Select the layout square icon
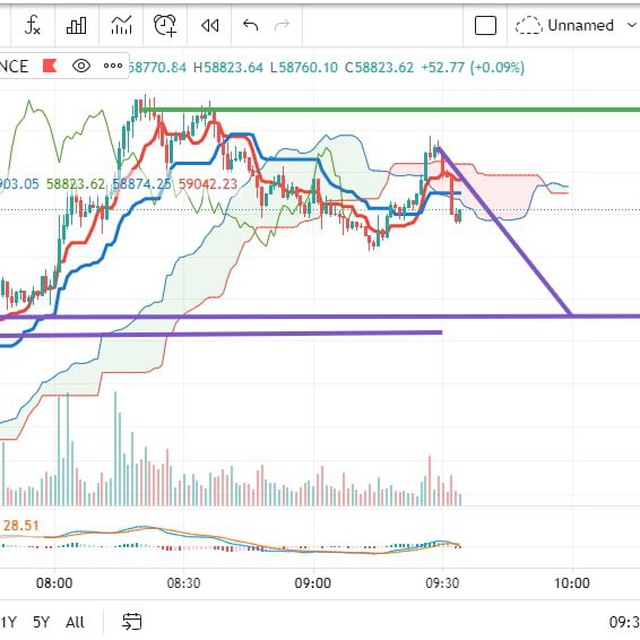 click(x=486, y=25)
